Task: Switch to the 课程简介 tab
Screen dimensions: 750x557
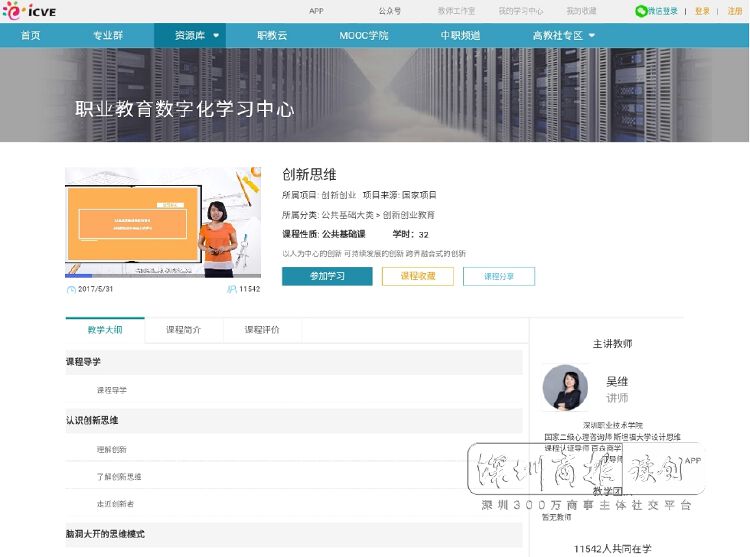Action: (x=183, y=329)
